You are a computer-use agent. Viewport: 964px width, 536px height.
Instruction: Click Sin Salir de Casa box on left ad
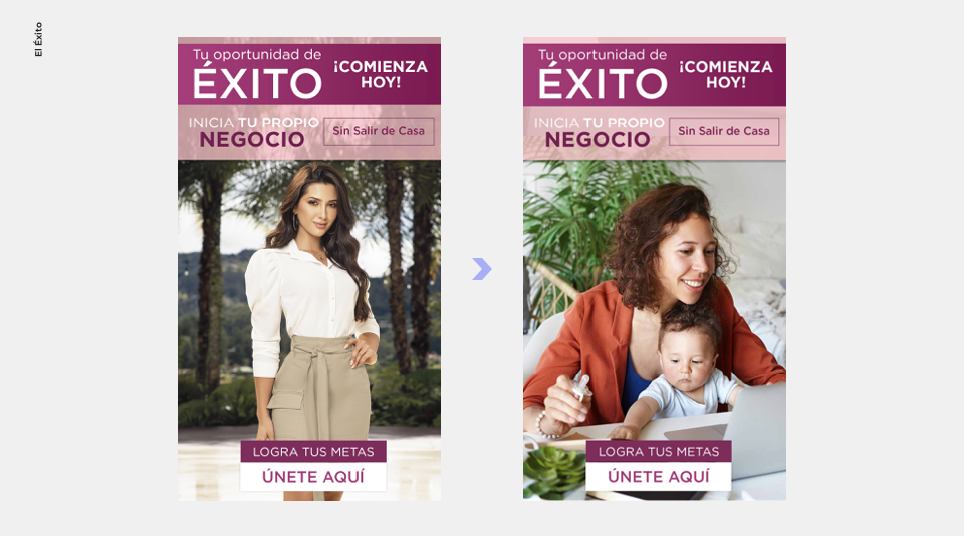pyautogui.click(x=379, y=131)
